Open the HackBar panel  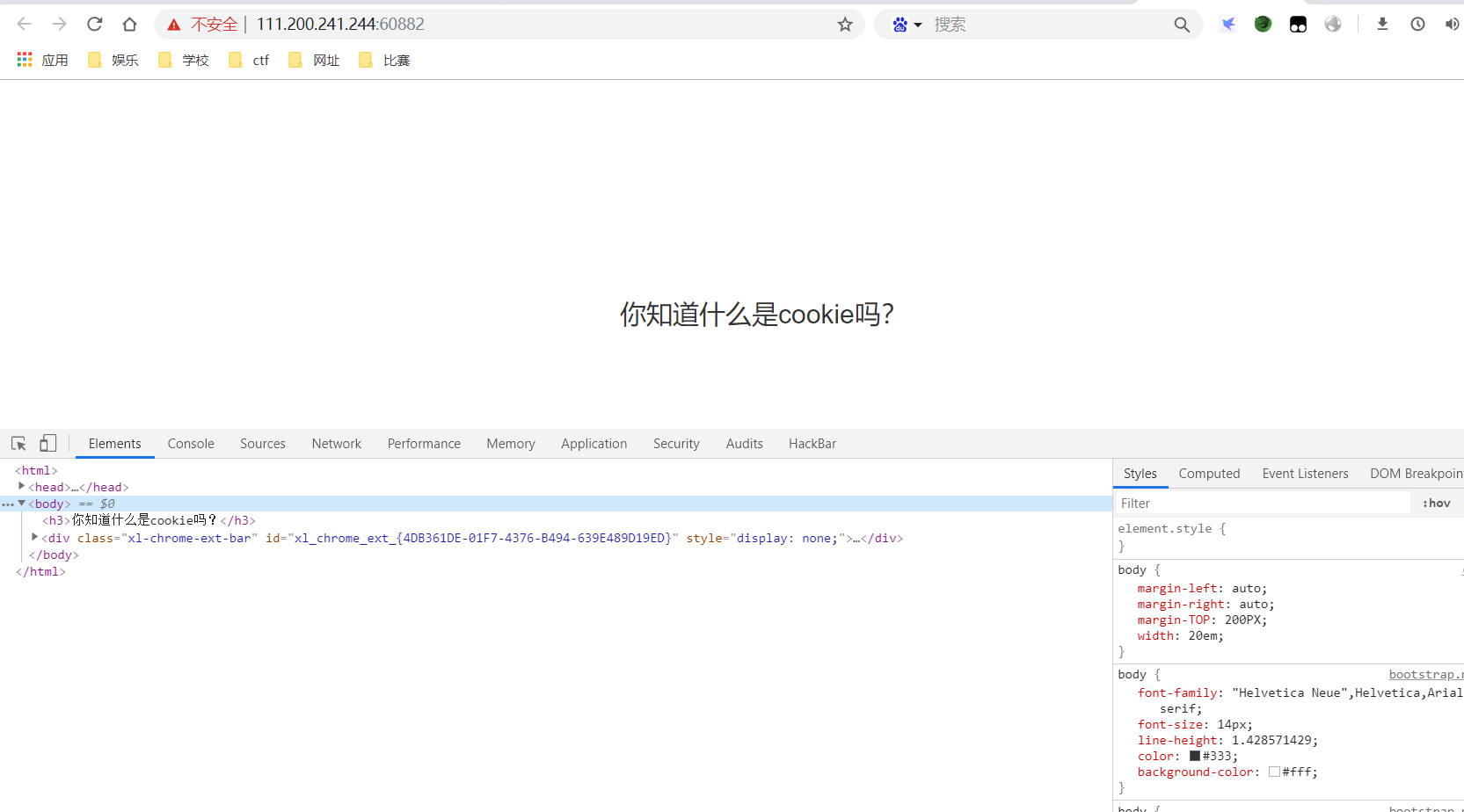(x=812, y=443)
